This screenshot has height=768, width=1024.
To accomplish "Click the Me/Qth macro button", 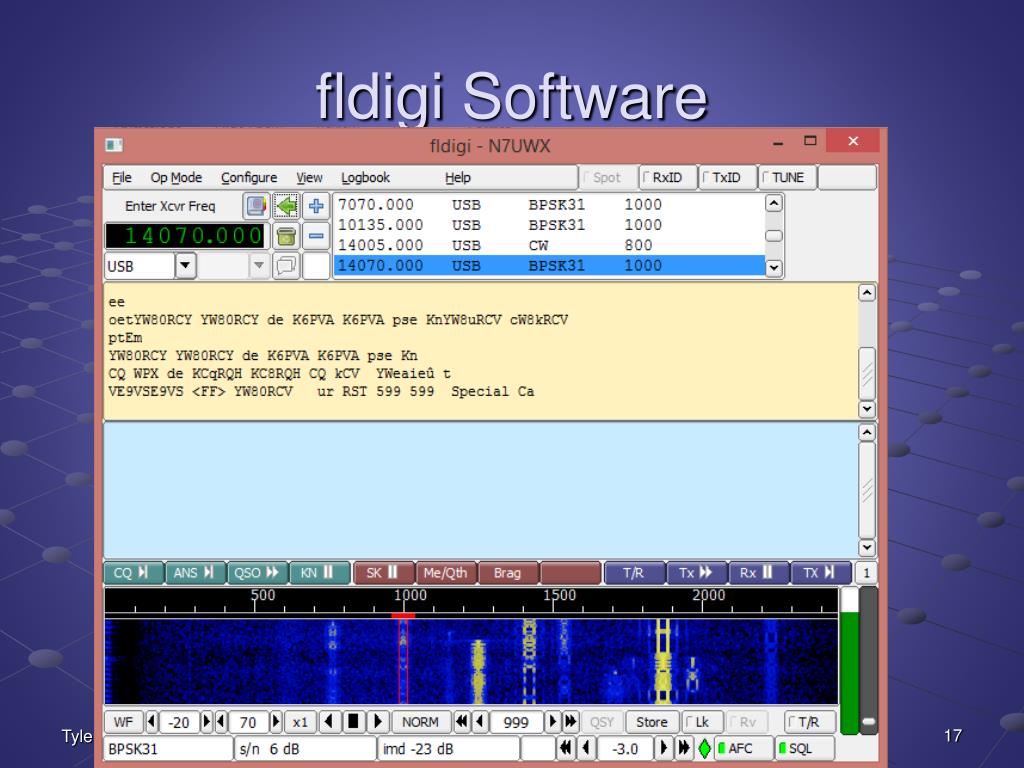I will (445, 573).
